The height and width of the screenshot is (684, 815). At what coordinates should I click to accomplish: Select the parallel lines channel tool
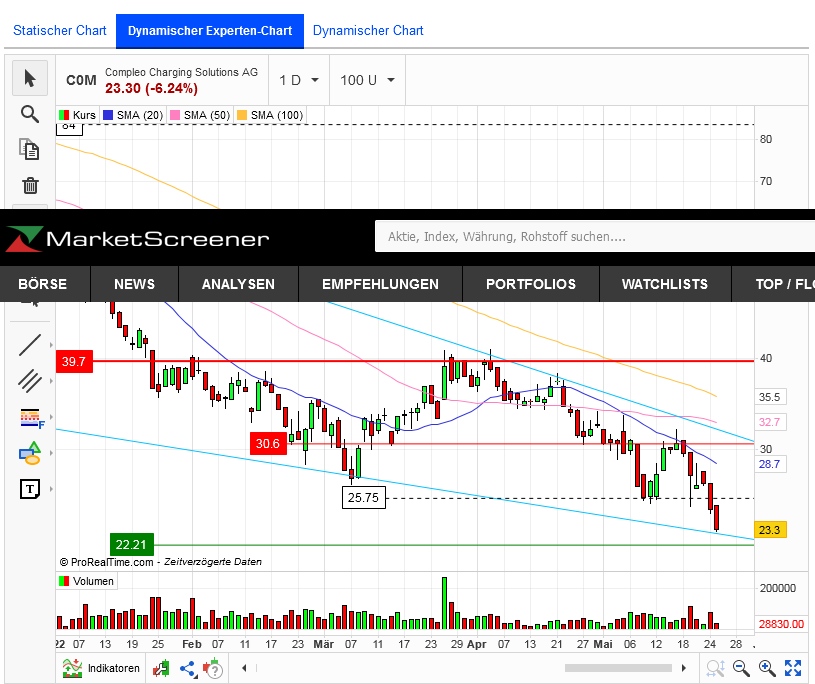pos(30,381)
